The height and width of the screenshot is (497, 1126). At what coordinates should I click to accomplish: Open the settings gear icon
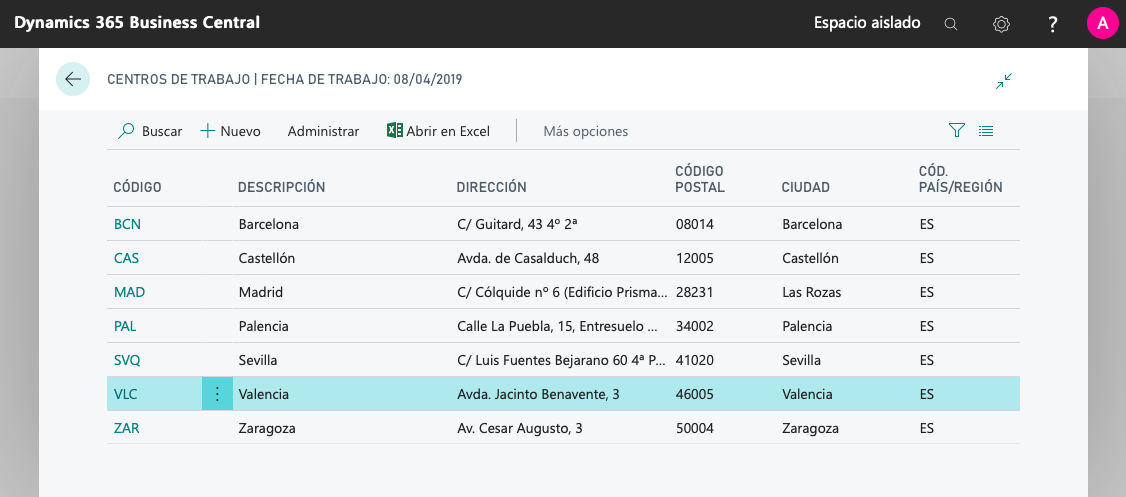[1001, 24]
